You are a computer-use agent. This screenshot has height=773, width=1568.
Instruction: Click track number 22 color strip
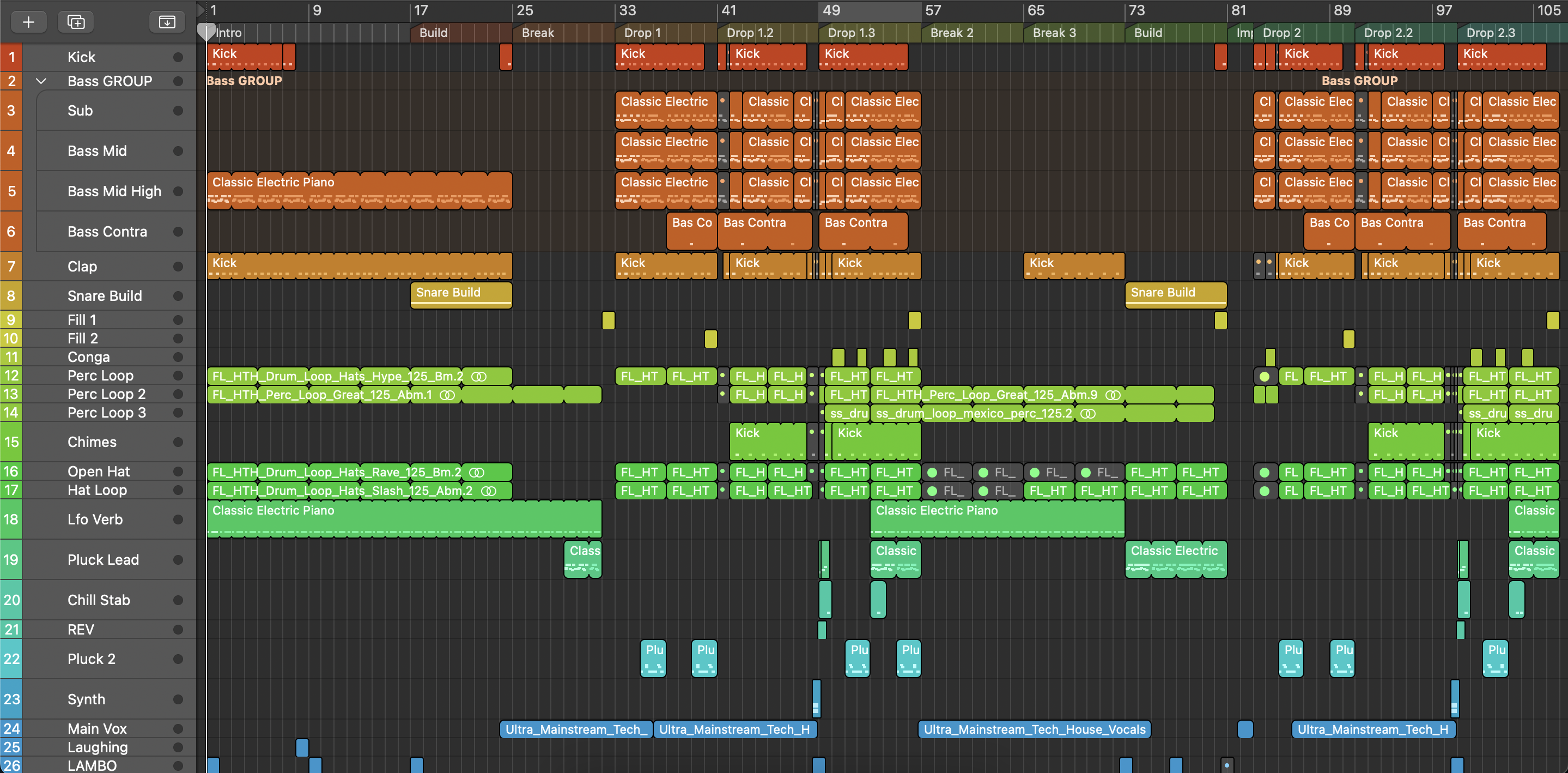click(11, 659)
